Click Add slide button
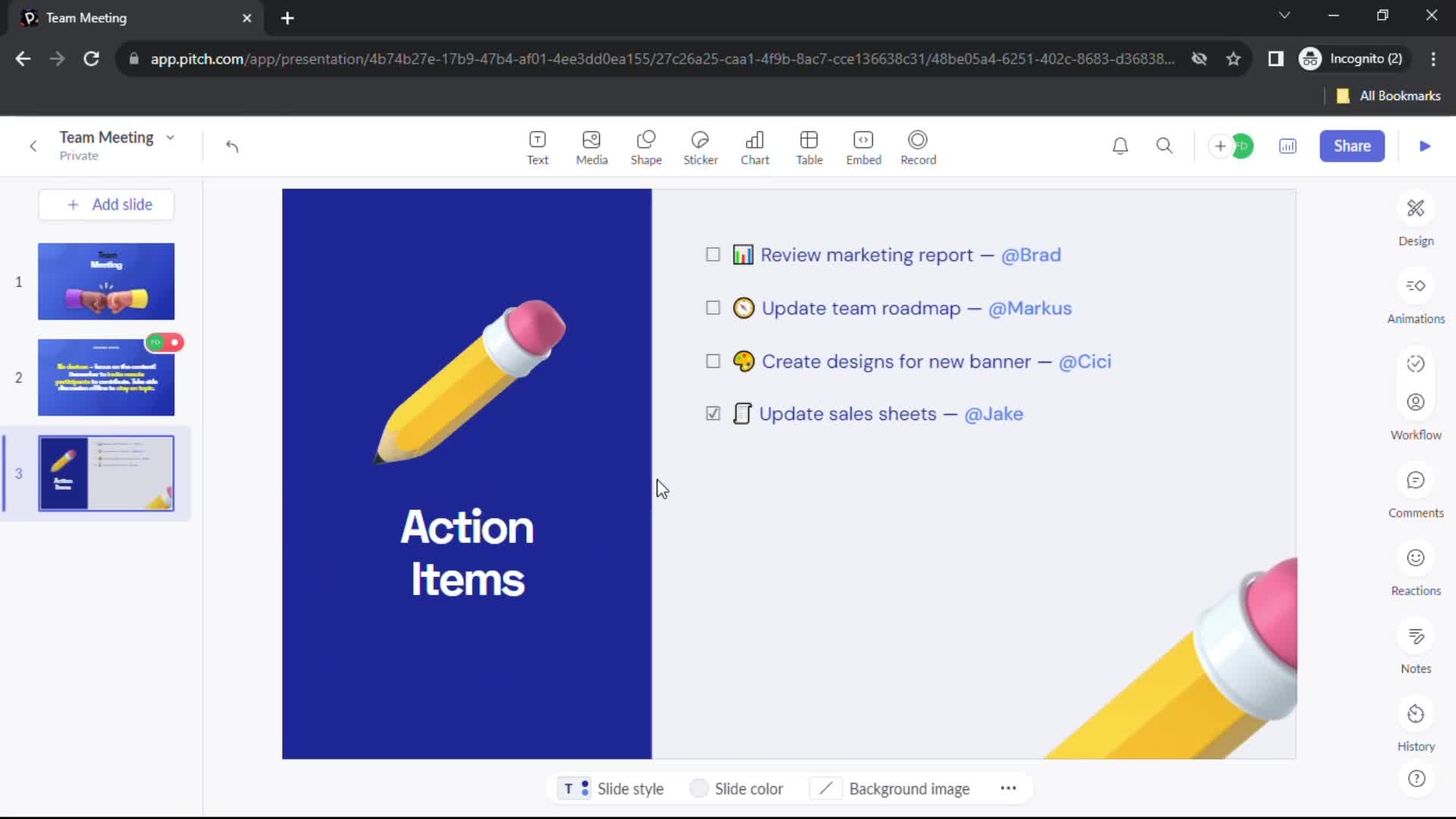 pyautogui.click(x=108, y=205)
